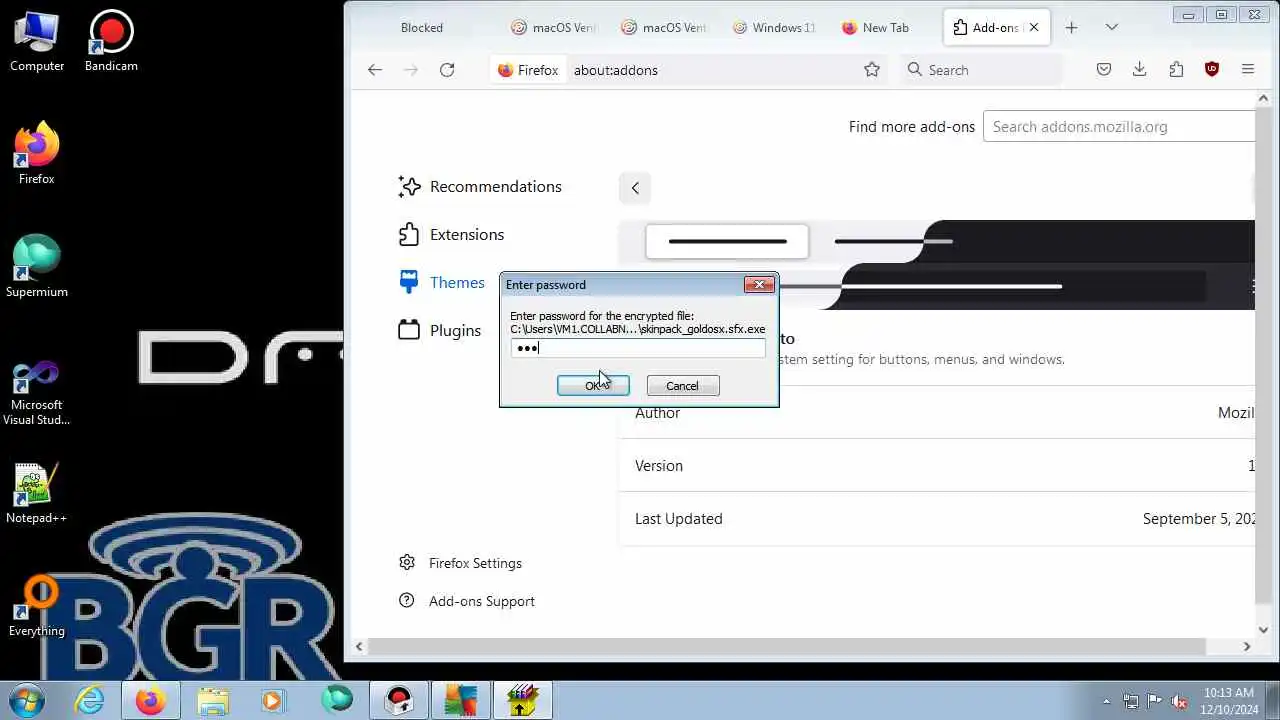Open Action Center flag tray icon
Viewport: 1280px width, 720px height.
click(1155, 701)
